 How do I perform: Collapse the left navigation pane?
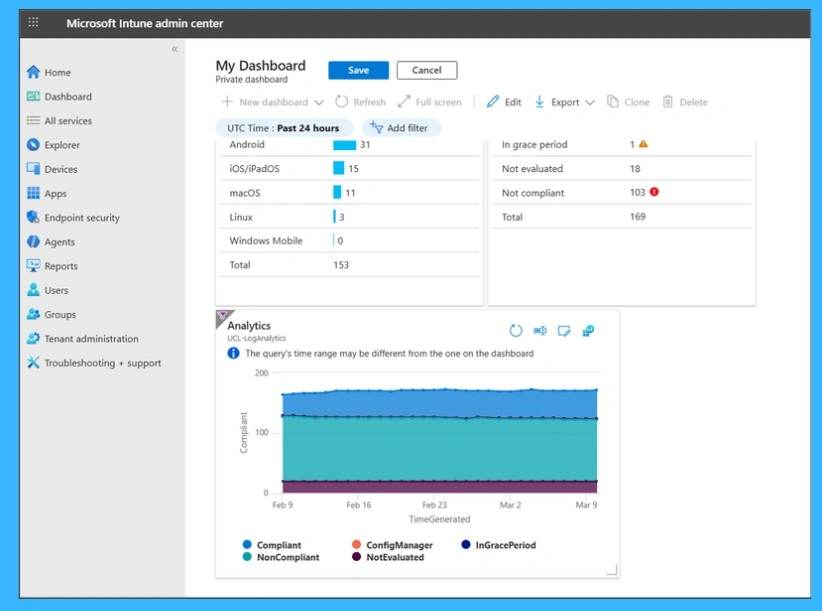click(174, 48)
